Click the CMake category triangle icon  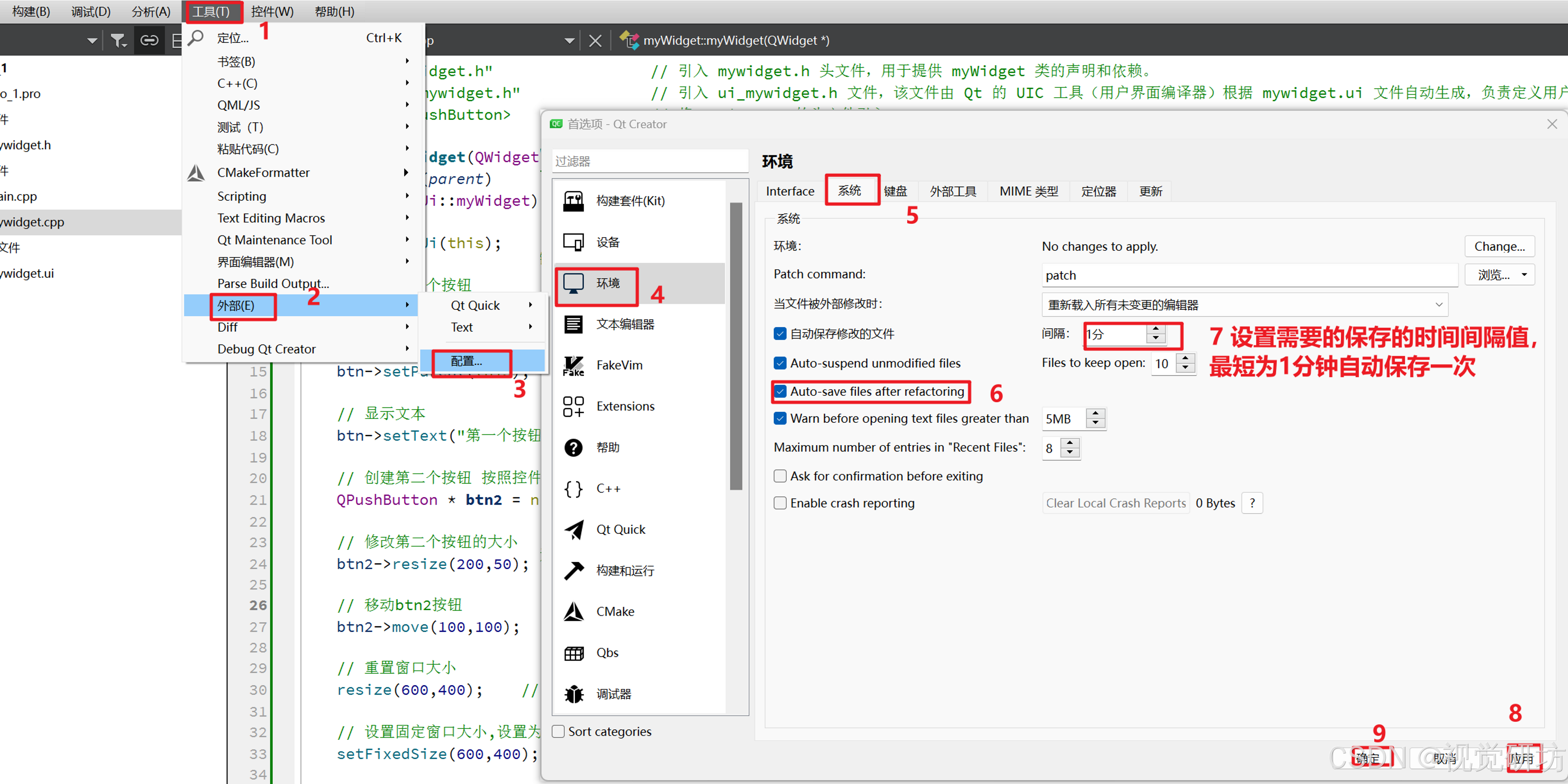click(x=573, y=611)
